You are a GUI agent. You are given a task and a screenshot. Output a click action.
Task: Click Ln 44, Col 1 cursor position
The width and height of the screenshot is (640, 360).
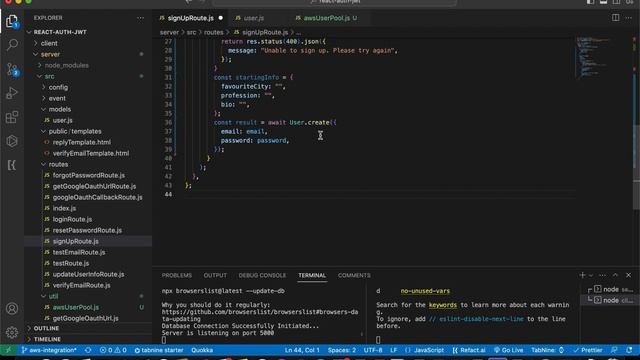tap(302, 350)
